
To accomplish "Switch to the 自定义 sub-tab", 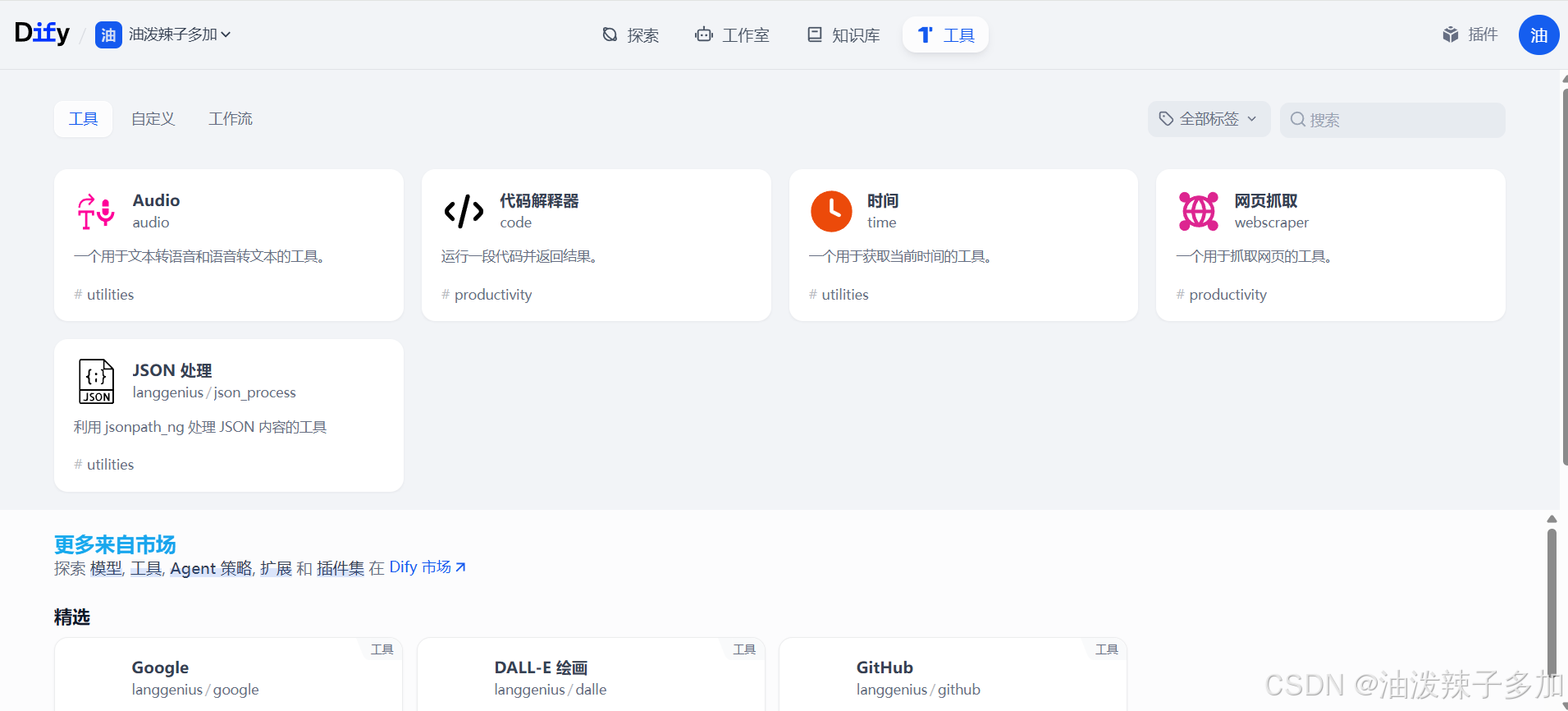I will [x=153, y=119].
